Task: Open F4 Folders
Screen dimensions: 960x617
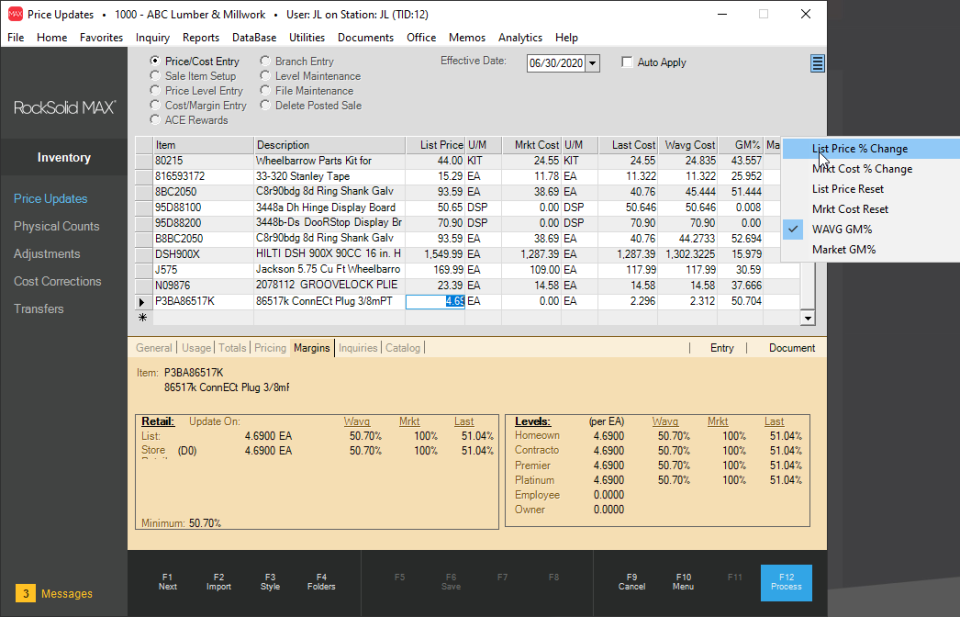Action: [x=321, y=582]
